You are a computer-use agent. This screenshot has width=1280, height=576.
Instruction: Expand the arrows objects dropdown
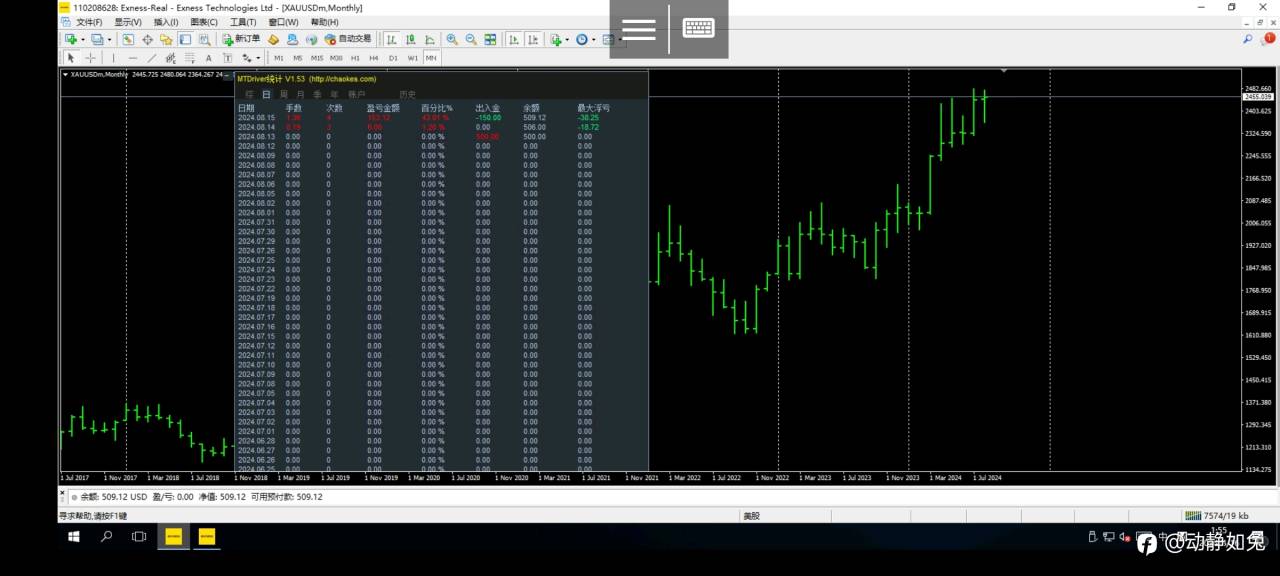coord(258,58)
